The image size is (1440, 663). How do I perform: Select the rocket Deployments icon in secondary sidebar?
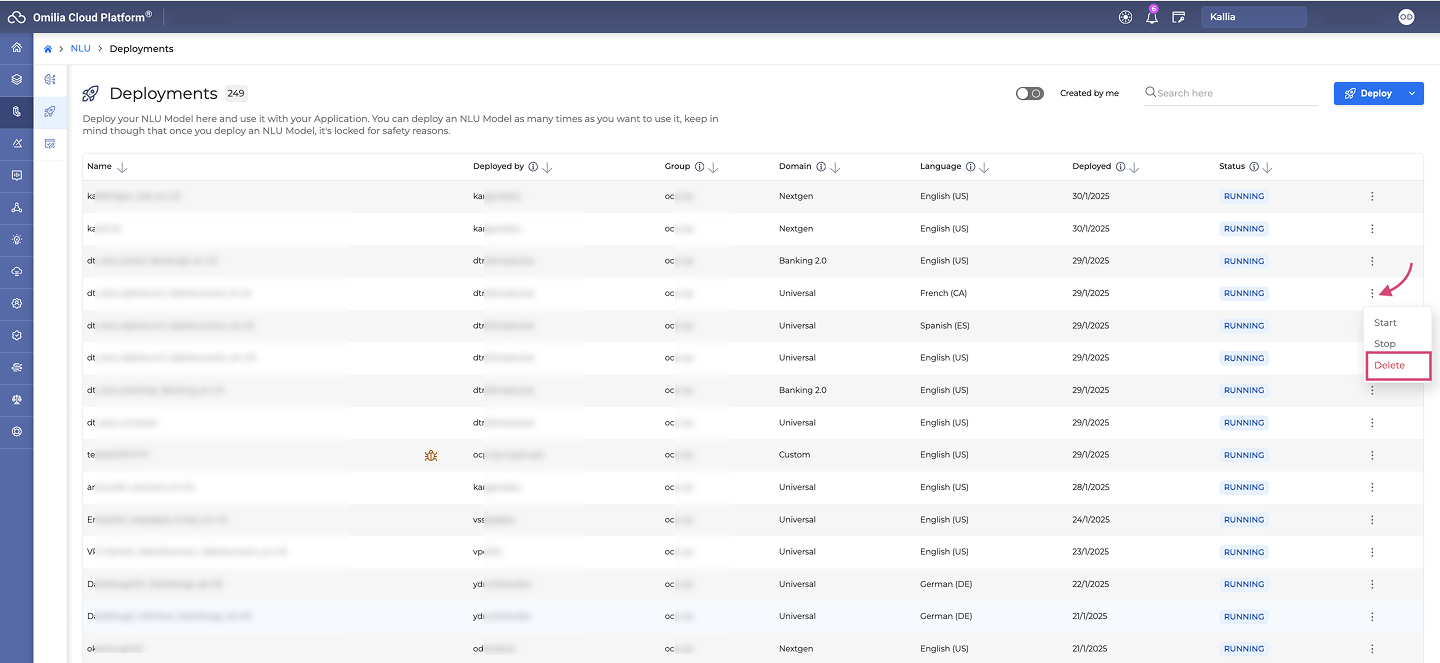pos(50,112)
